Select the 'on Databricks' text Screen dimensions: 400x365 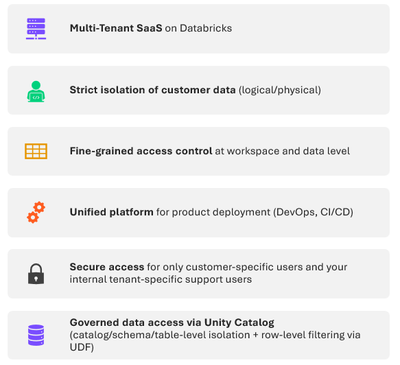coord(198,28)
